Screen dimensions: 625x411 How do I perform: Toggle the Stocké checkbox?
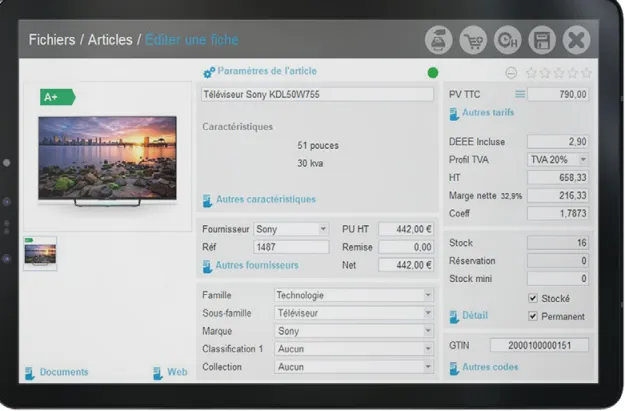coord(533,298)
